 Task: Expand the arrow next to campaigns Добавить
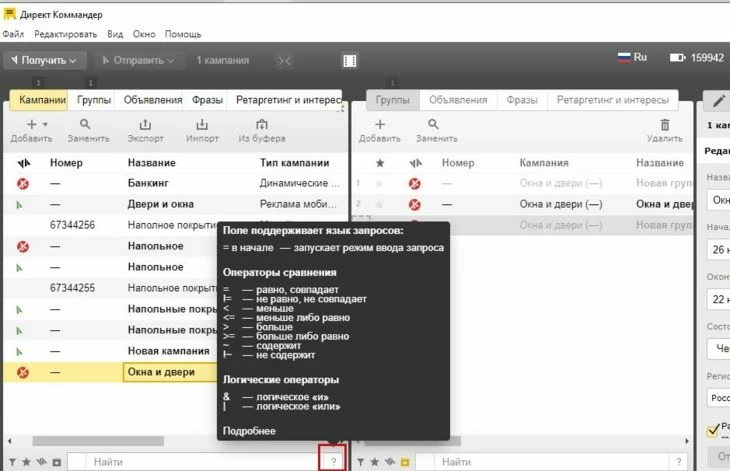point(45,124)
